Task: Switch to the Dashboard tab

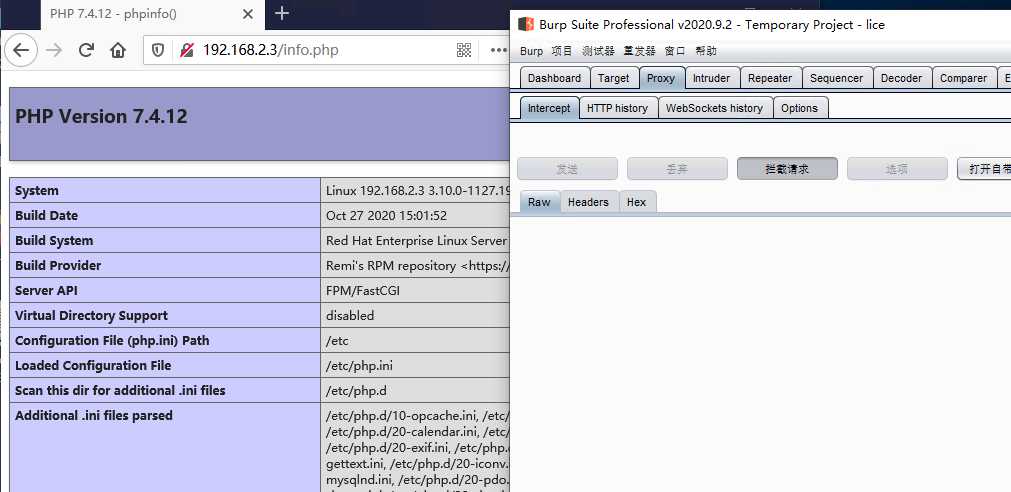Action: coord(555,78)
